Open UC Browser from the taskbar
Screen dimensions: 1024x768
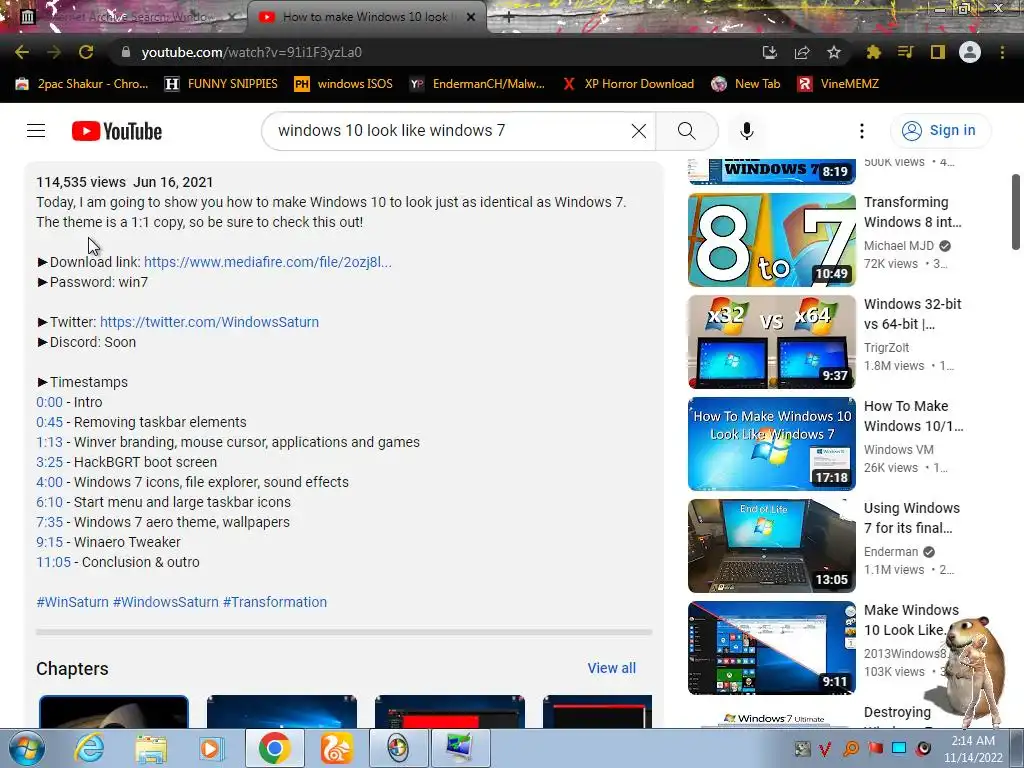point(336,748)
